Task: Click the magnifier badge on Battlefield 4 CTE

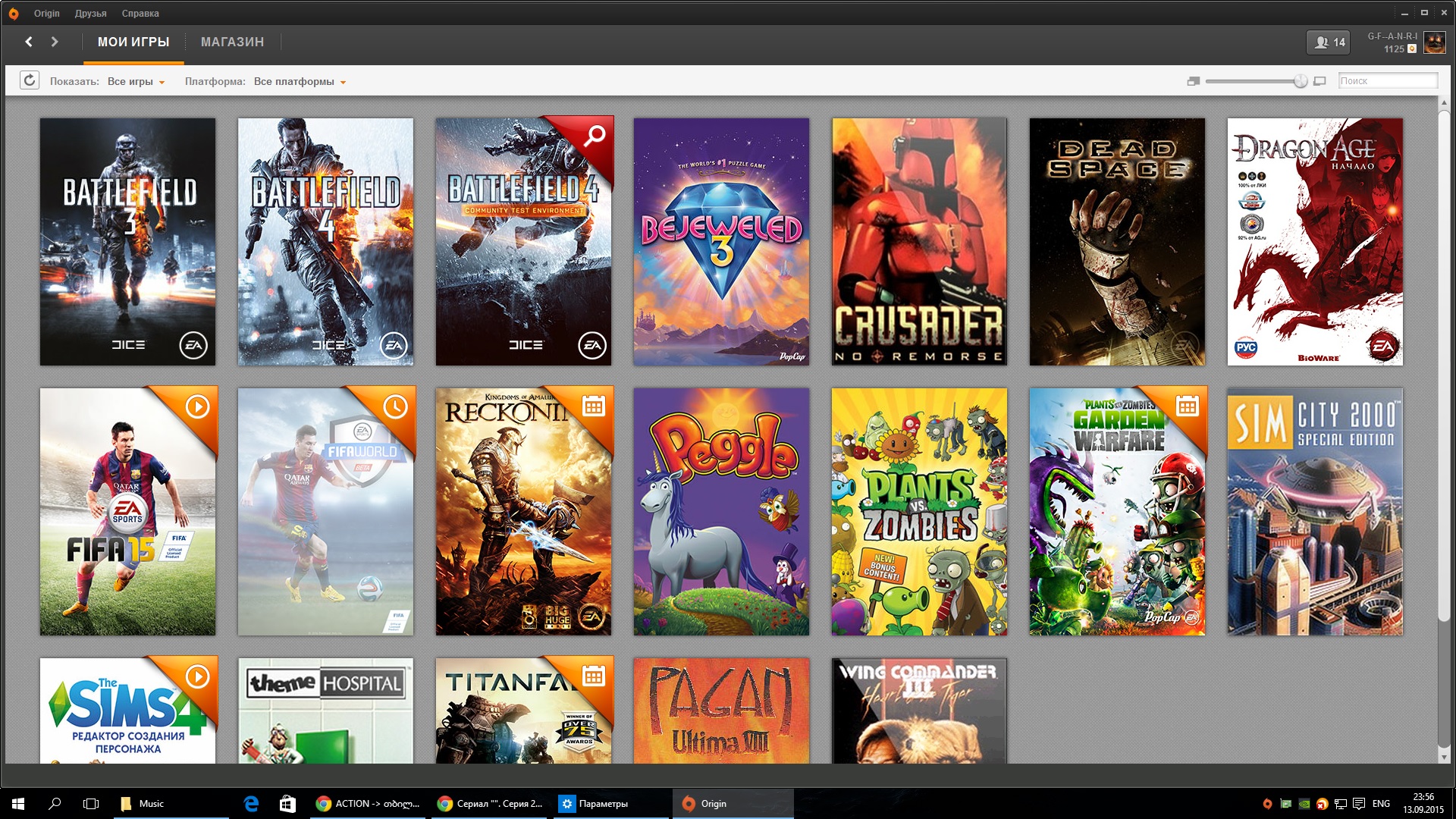Action: pos(595,135)
